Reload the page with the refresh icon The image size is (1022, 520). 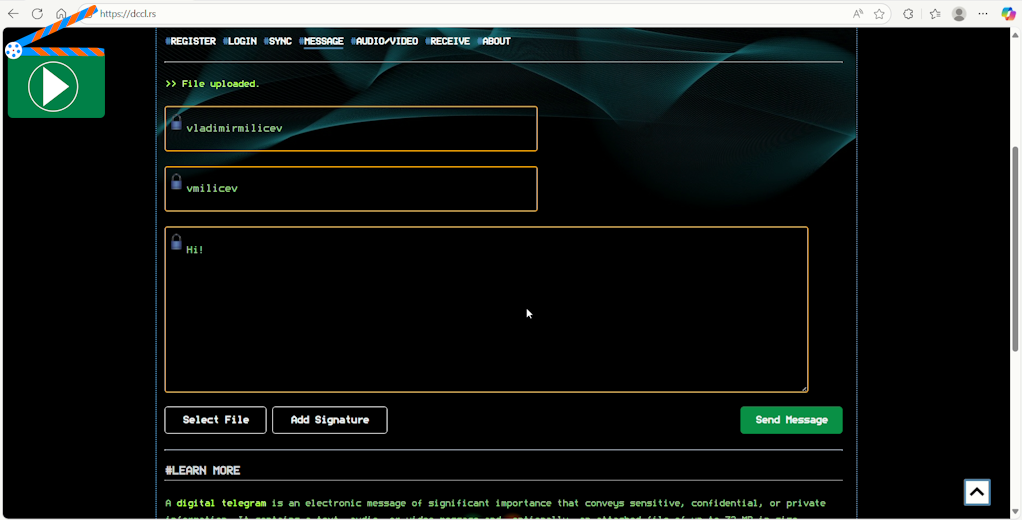(x=37, y=14)
